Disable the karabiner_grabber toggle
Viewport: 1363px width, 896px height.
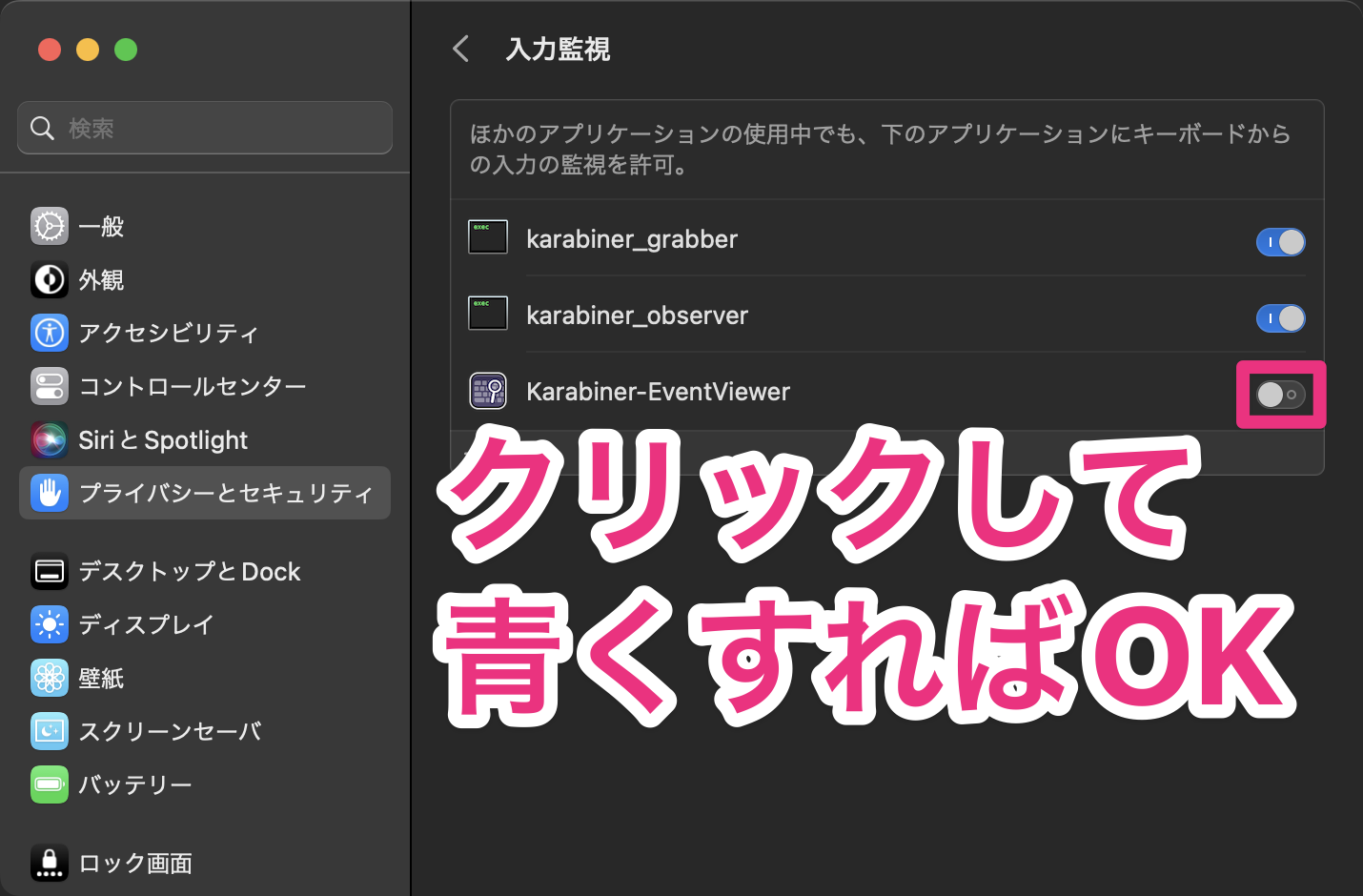coord(1281,242)
